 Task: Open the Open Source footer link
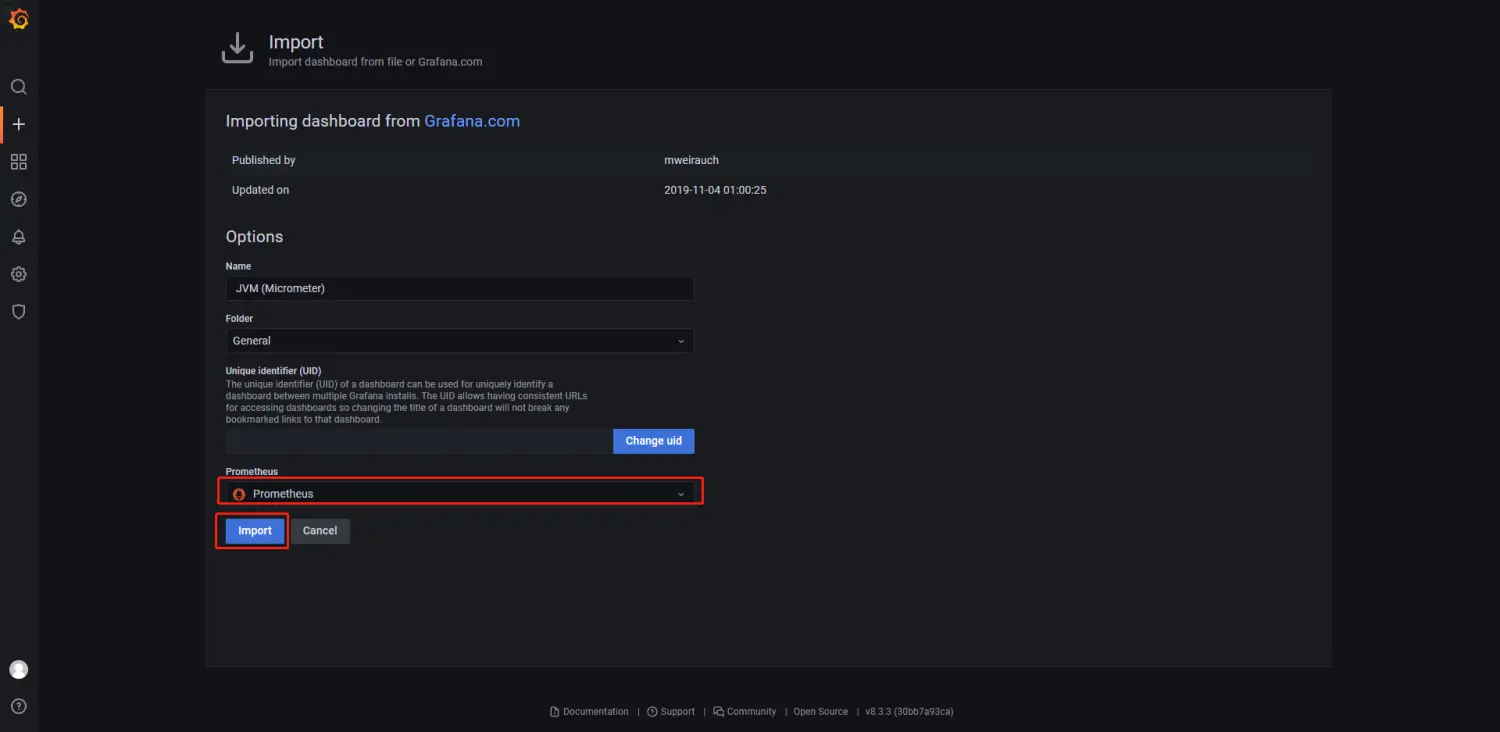(x=821, y=712)
